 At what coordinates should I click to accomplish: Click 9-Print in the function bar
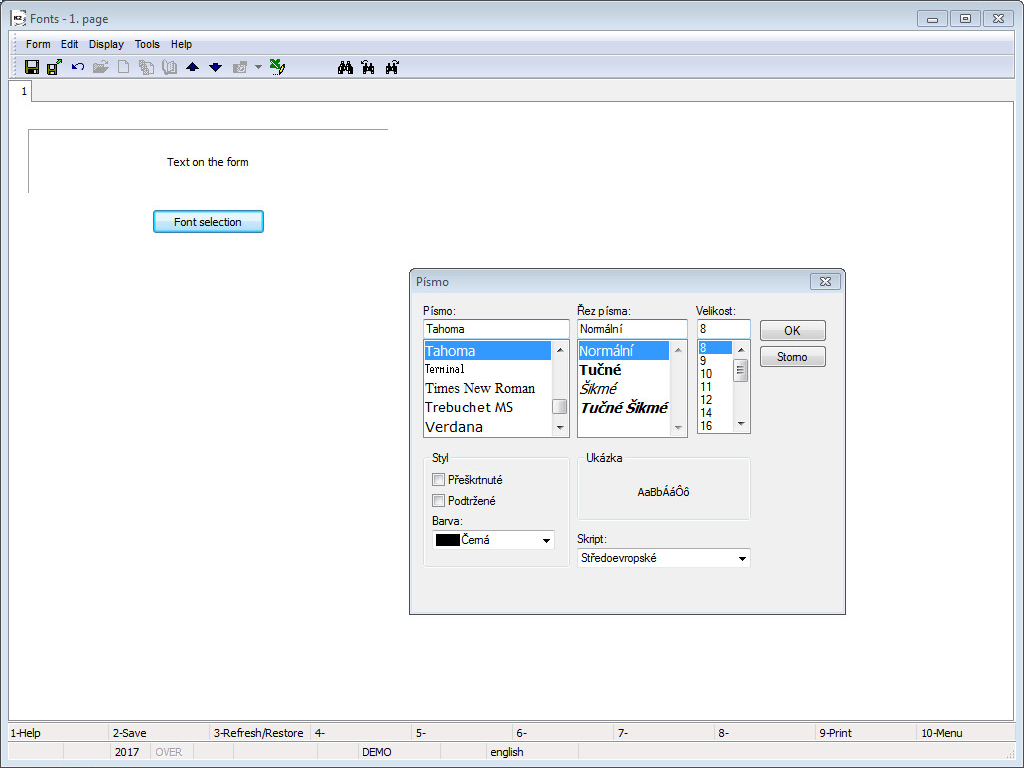pyautogui.click(x=835, y=733)
